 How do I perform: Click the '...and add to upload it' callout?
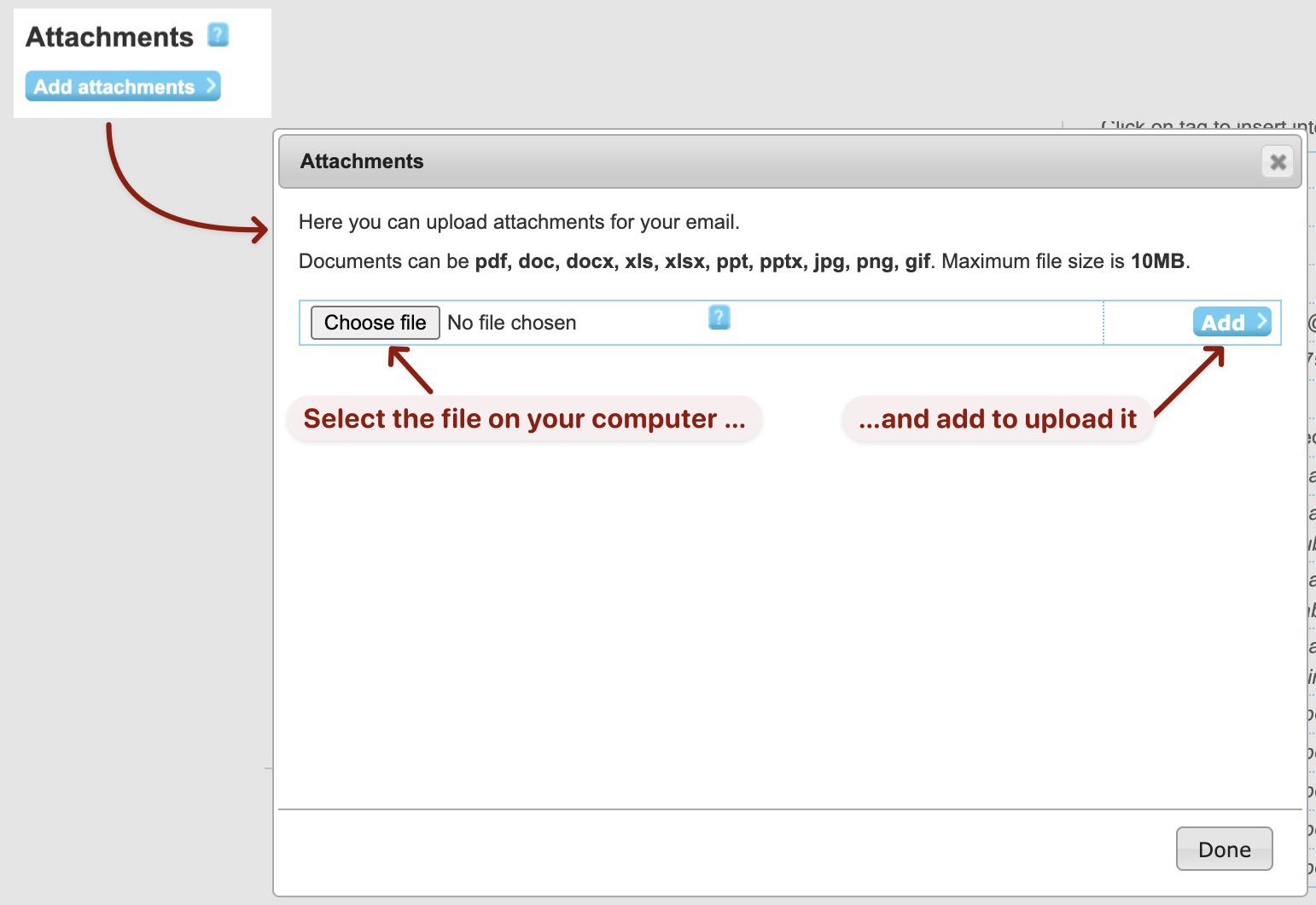click(998, 419)
